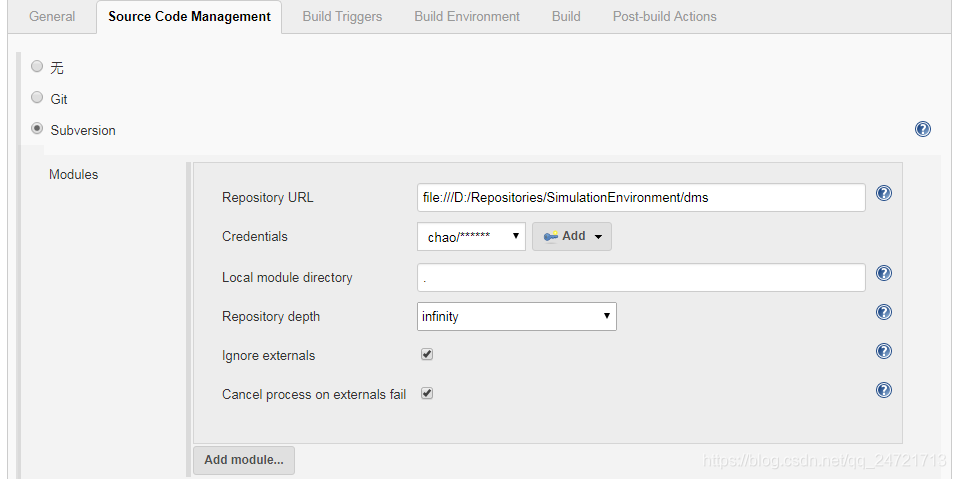Click help icon for Local module directory
The height and width of the screenshot is (479, 956).
tap(883, 273)
